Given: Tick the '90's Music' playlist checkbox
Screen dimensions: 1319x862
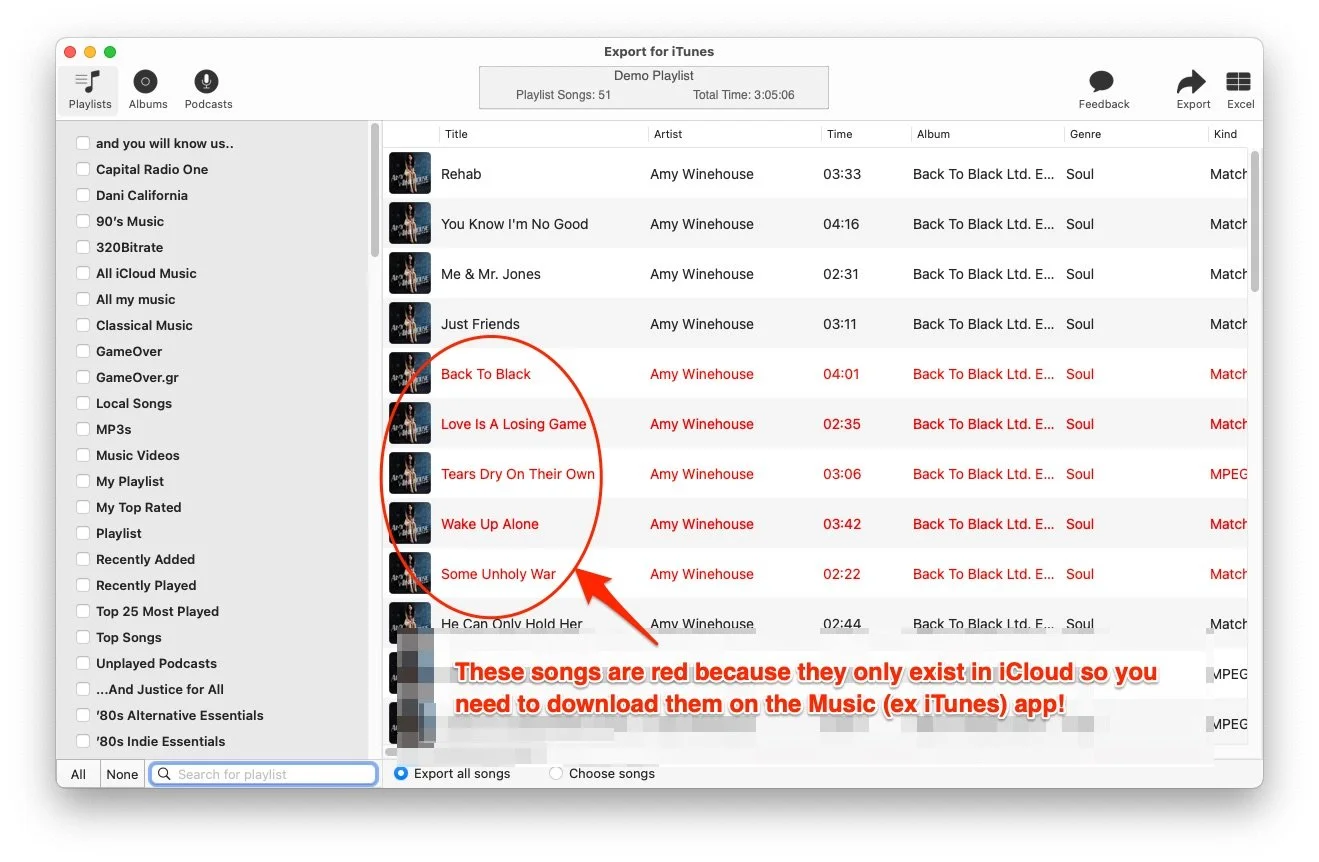Looking at the screenshot, I should (x=83, y=221).
